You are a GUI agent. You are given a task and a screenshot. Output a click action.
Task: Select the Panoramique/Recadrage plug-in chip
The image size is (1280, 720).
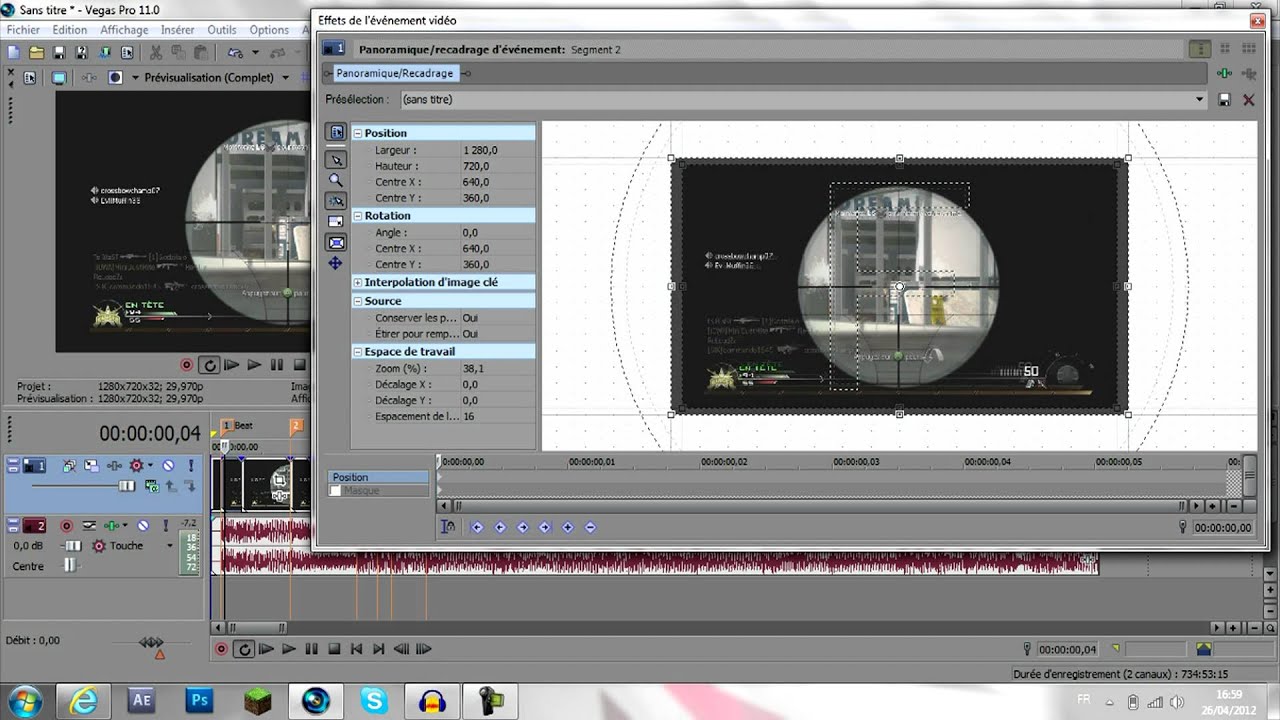coord(394,73)
